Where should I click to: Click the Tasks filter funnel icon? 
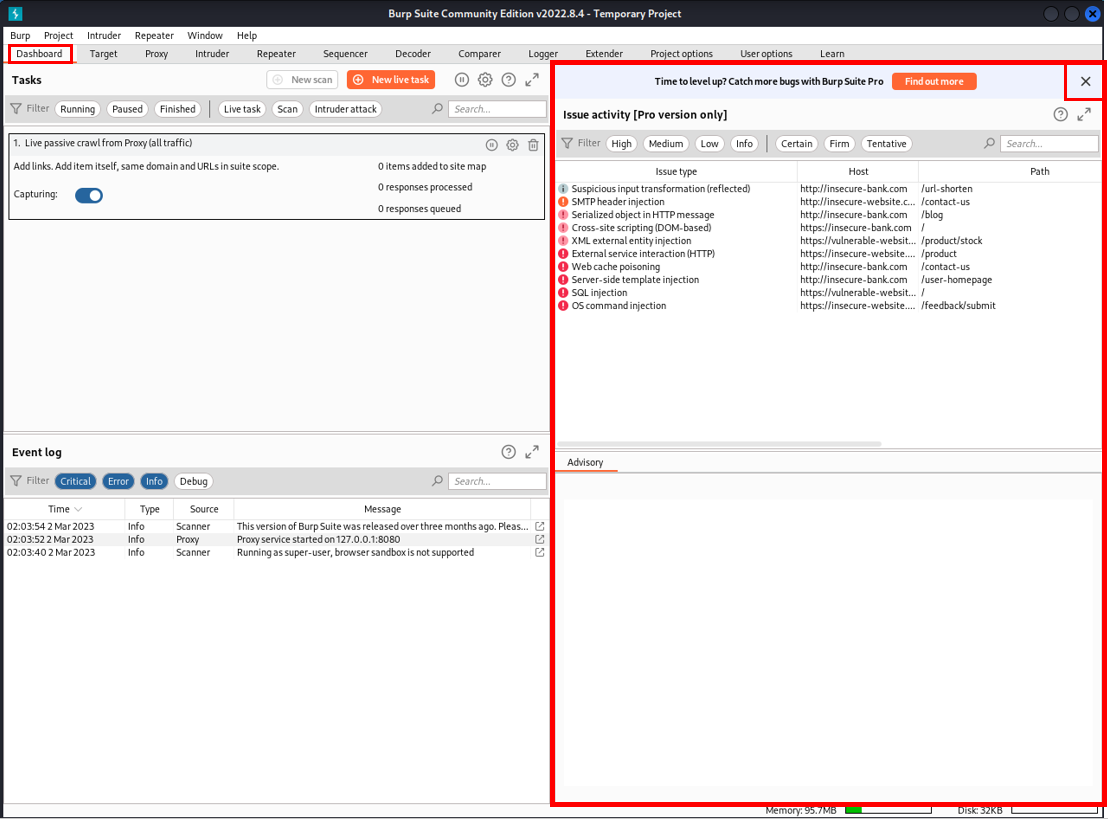pyautogui.click(x=16, y=109)
